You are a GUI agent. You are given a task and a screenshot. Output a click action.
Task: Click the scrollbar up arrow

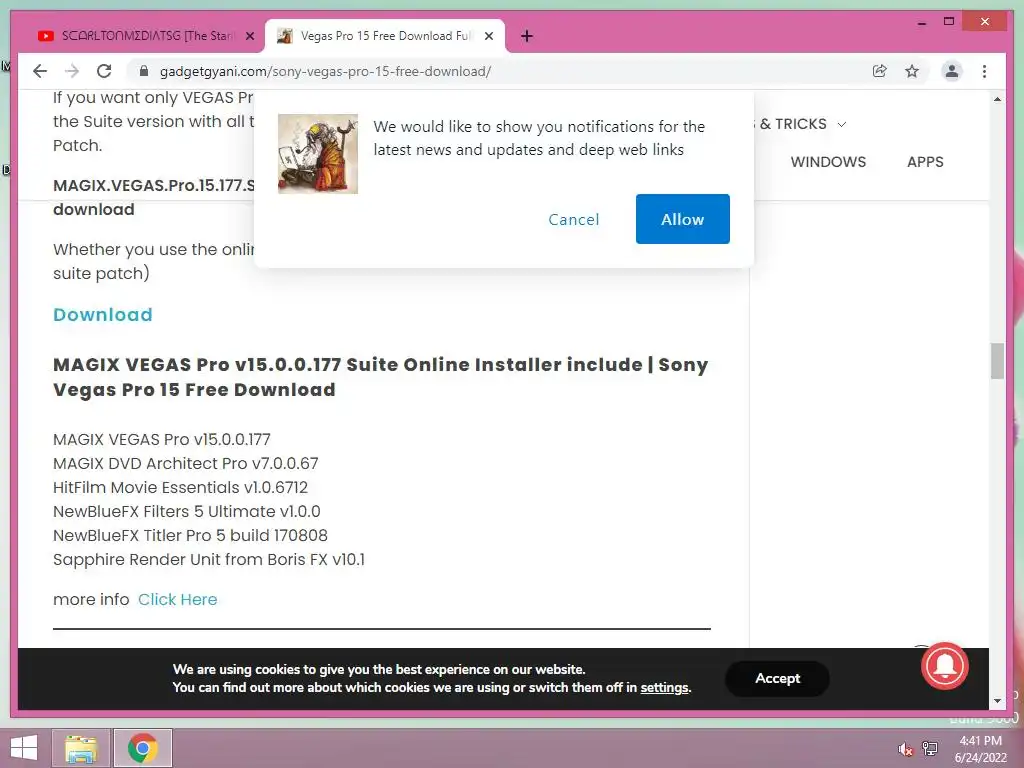pyautogui.click(x=997, y=99)
